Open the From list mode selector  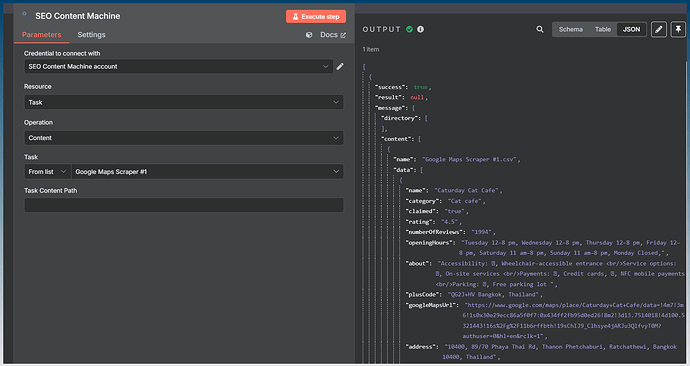click(48, 172)
